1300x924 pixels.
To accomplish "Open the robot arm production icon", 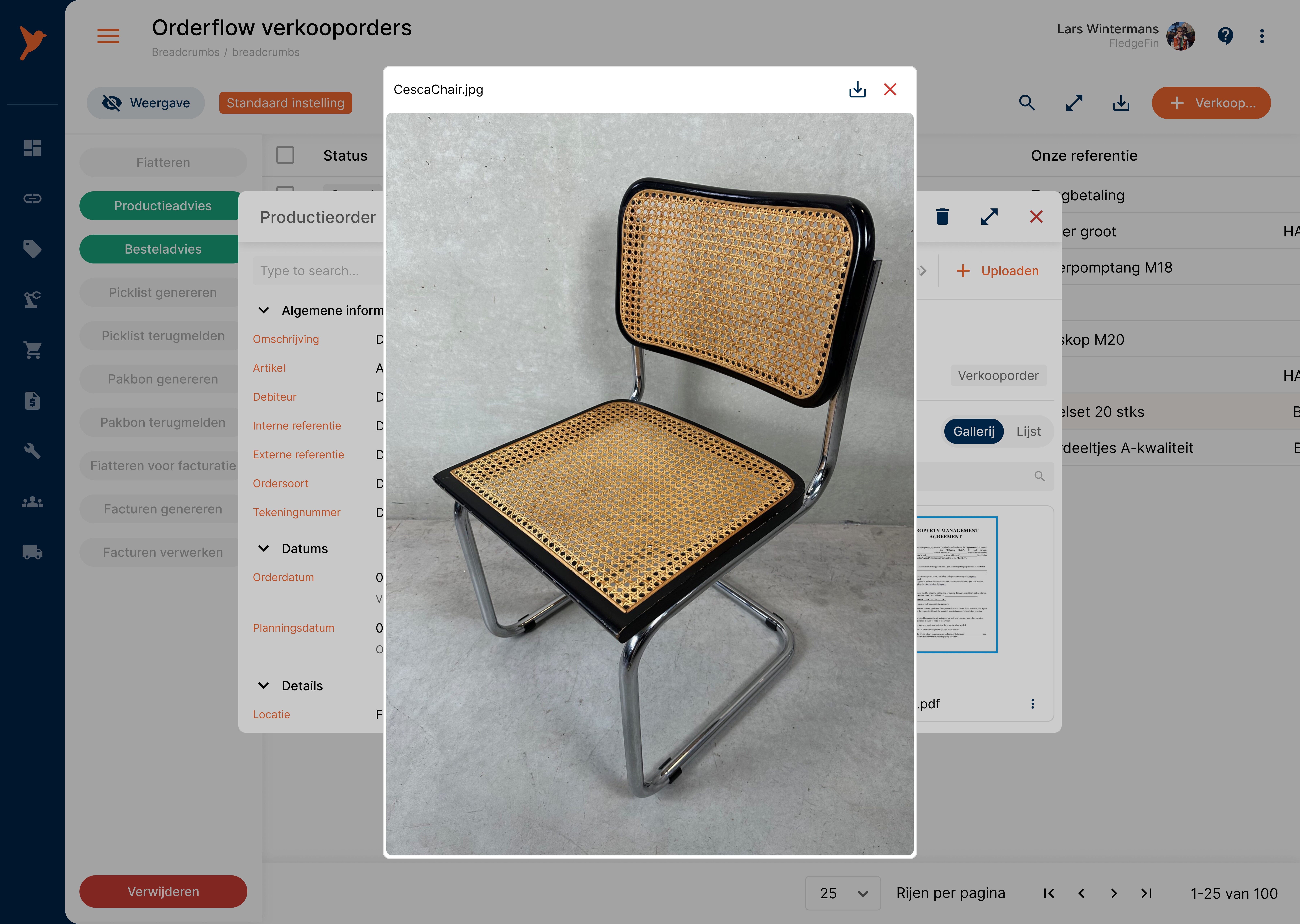I will tap(32, 299).
